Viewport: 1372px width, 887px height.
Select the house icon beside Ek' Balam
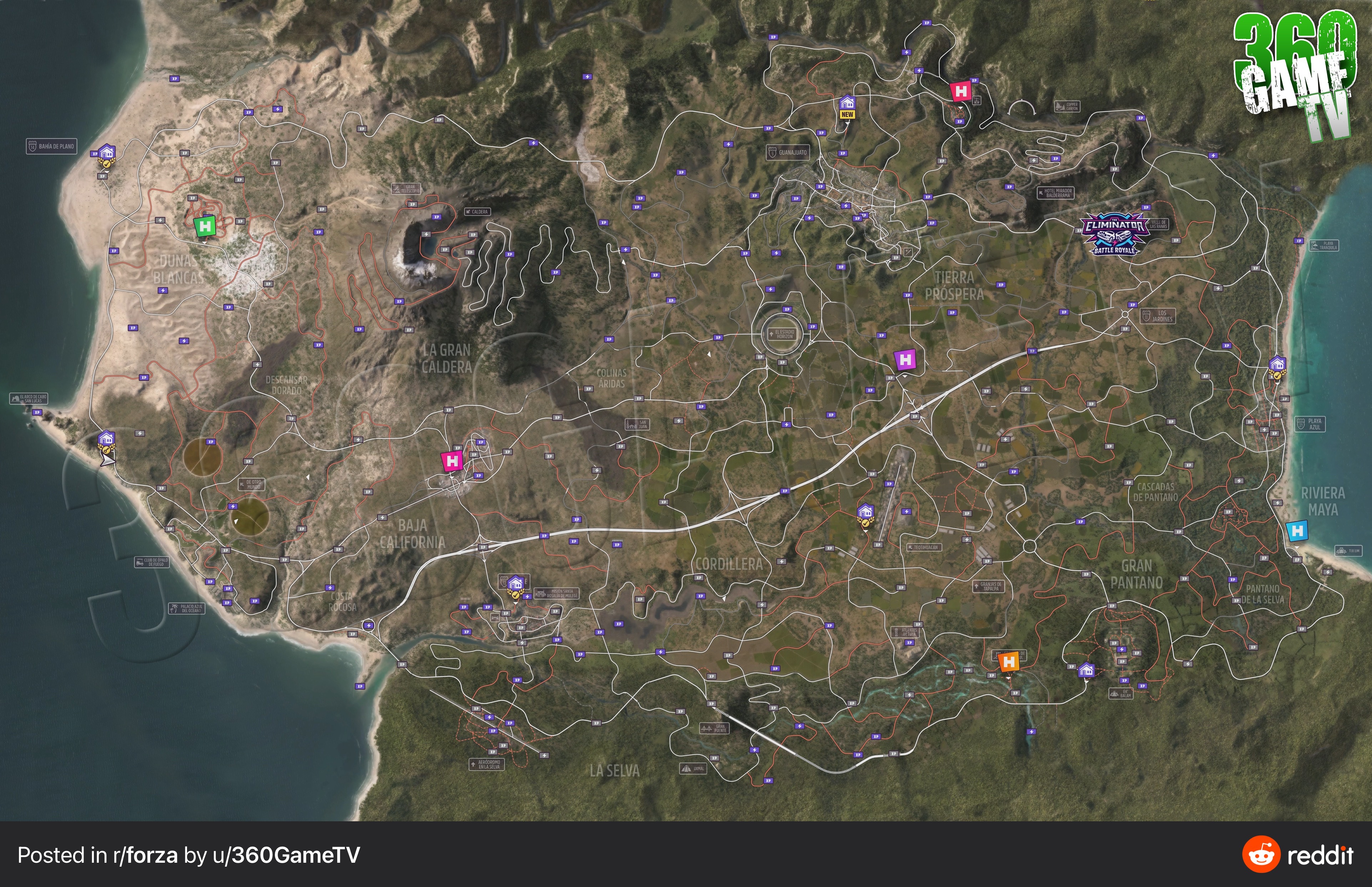click(1086, 670)
